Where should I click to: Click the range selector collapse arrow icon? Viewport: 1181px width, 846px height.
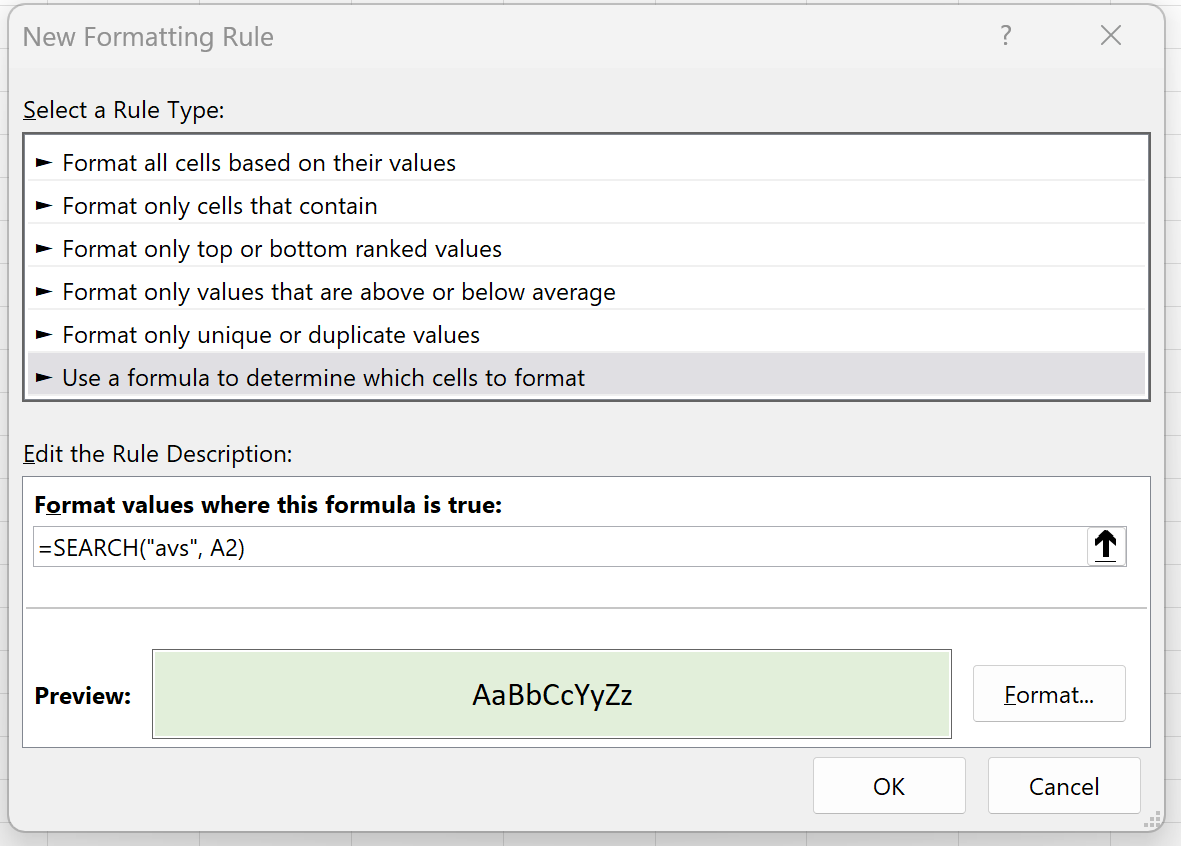[1105, 545]
